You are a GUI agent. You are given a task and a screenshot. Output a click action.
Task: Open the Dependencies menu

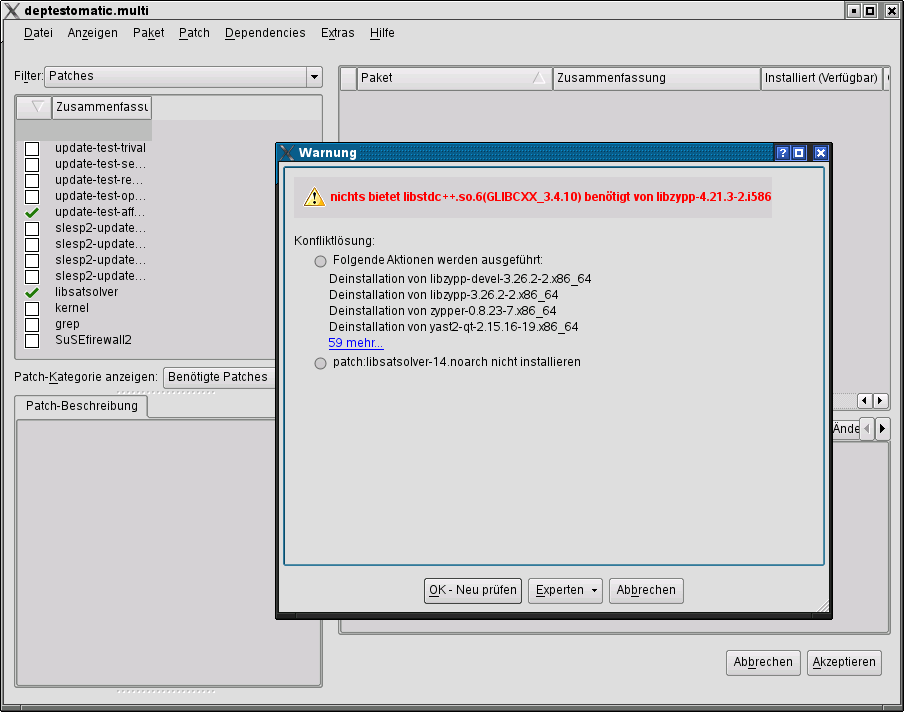tap(265, 33)
